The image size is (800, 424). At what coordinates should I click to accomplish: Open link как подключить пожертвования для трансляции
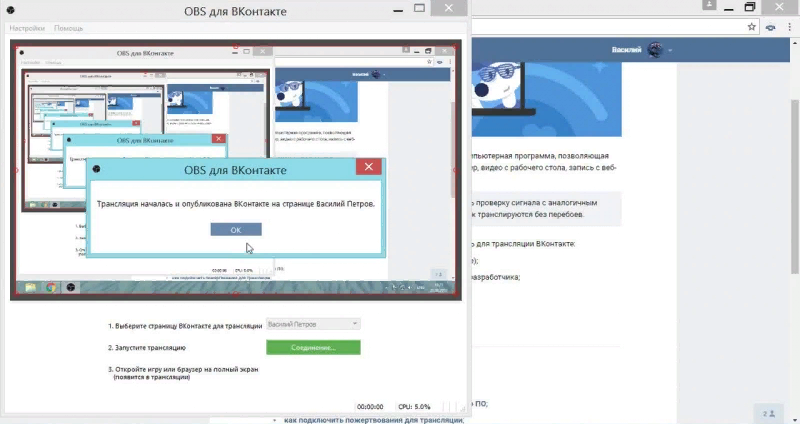coord(374,420)
